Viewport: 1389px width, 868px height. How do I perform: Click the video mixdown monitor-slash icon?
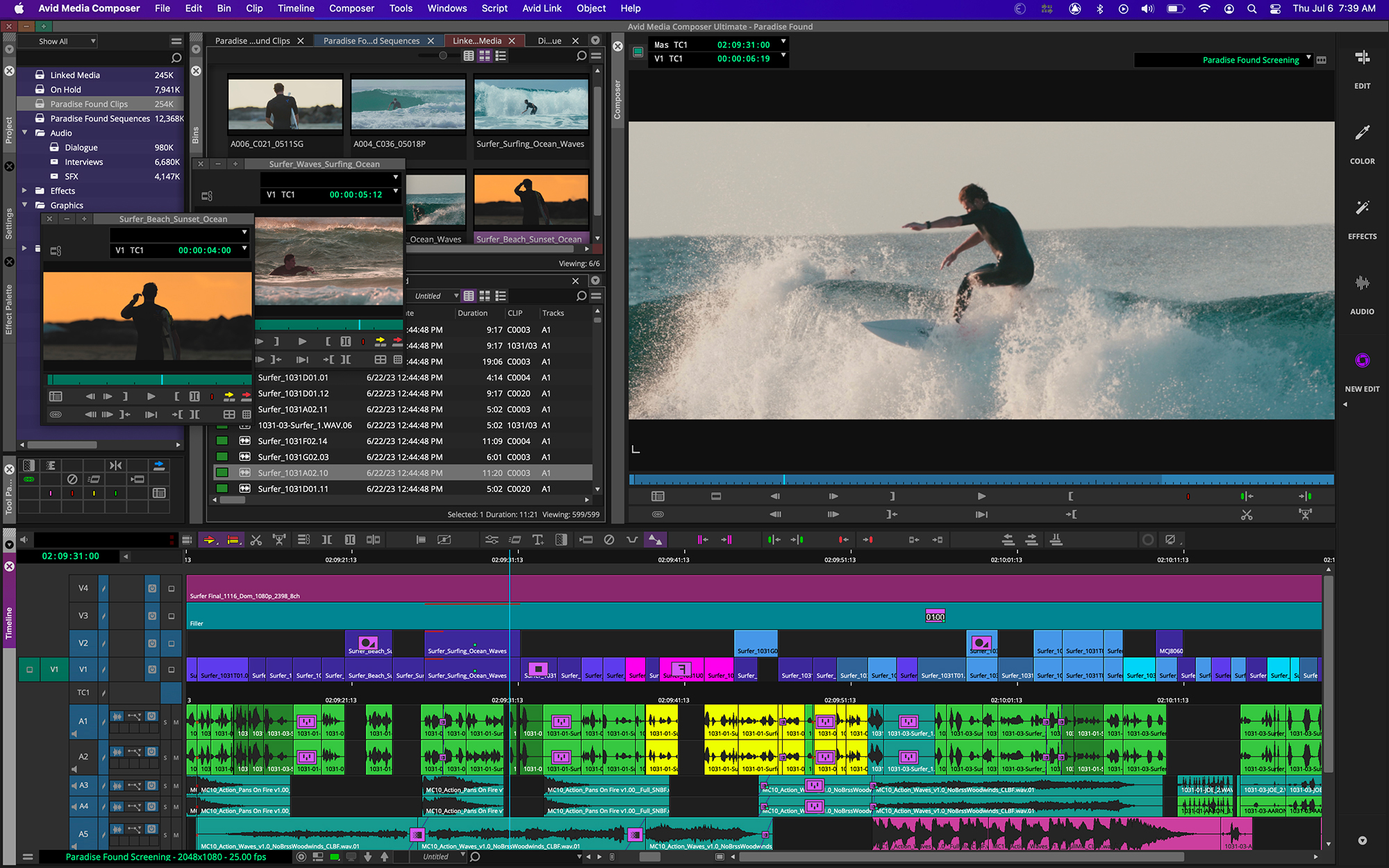[1171, 540]
